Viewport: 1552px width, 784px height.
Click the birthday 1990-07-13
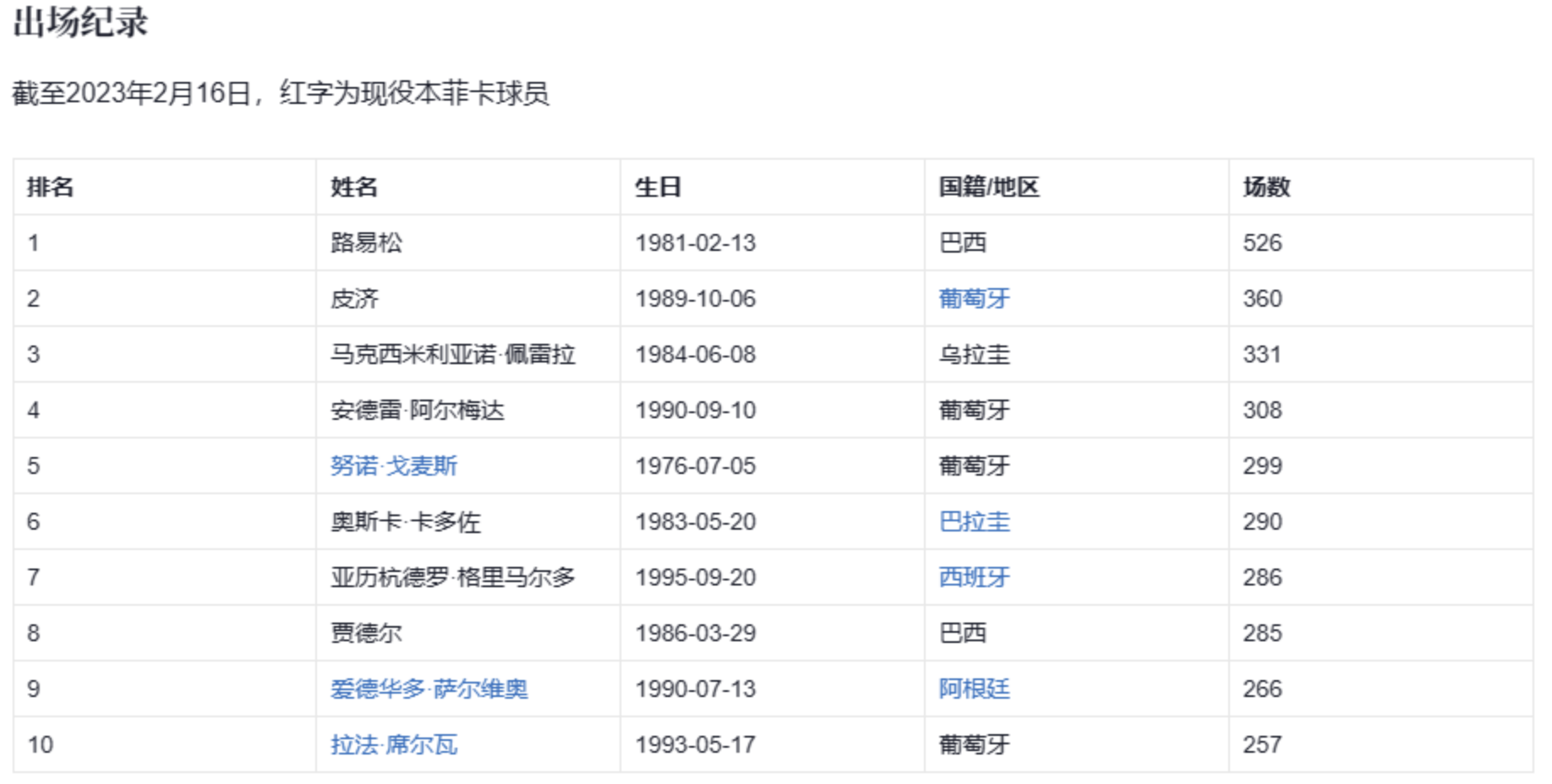point(696,689)
